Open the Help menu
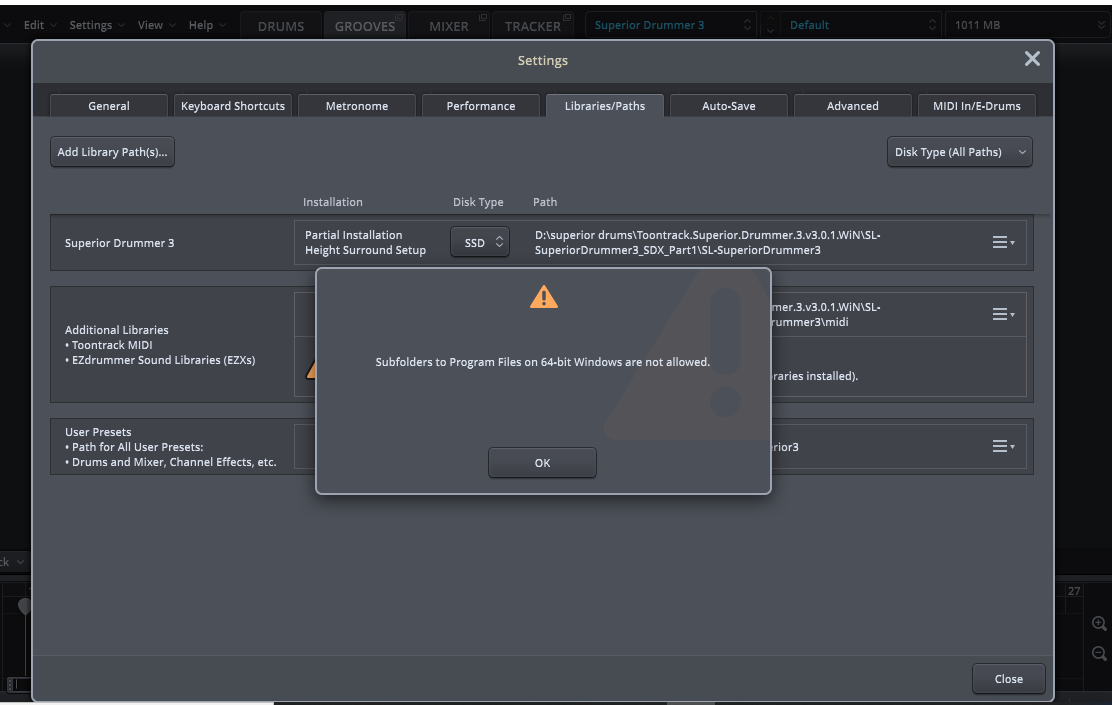The image size is (1112, 705). tap(206, 25)
